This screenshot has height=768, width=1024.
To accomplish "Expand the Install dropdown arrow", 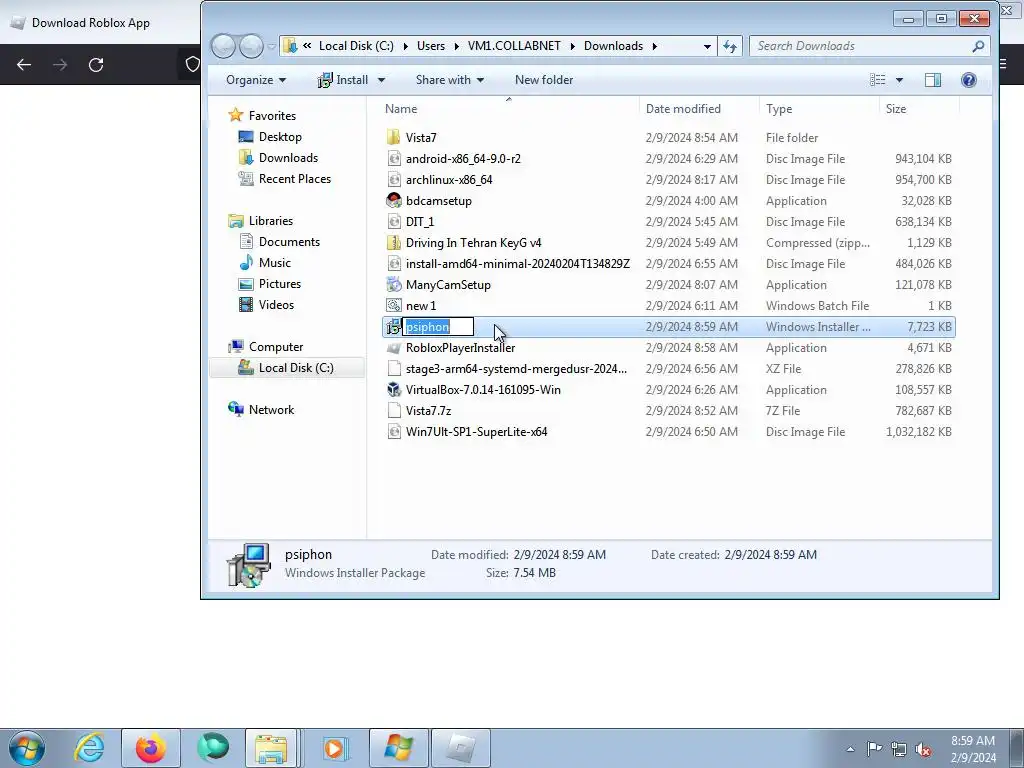I will click(381, 80).
